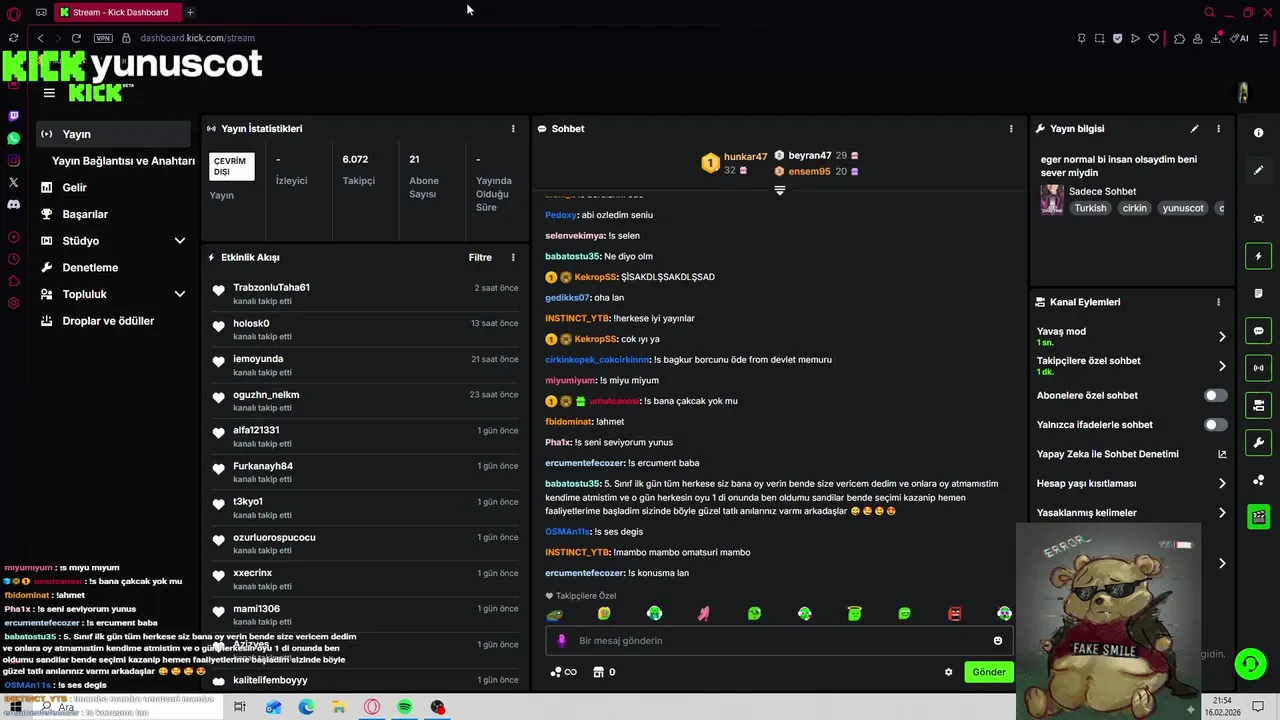Image resolution: width=1280 pixels, height=720 pixels.
Task: Toggle the VPN badge in address bar
Action: [x=103, y=38]
